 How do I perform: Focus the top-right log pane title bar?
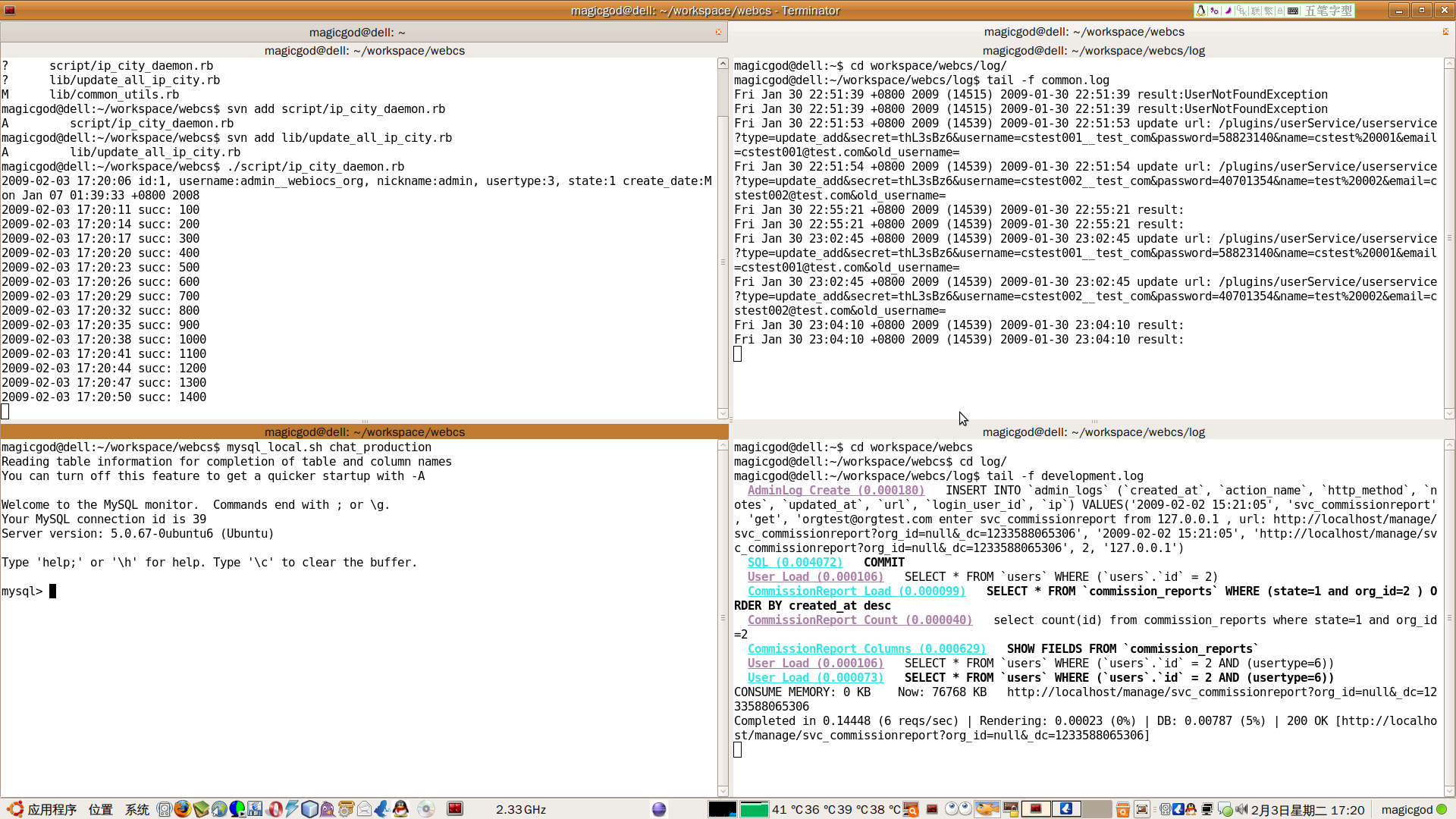(1093, 51)
